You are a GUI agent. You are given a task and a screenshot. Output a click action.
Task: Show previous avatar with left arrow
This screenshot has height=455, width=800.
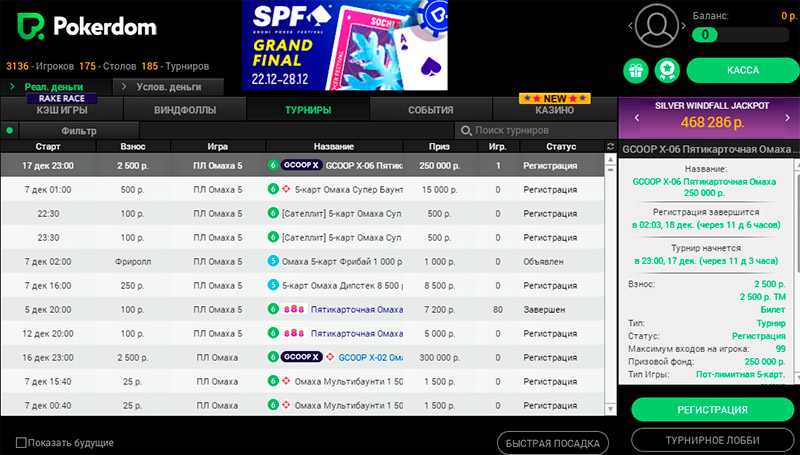[631, 26]
